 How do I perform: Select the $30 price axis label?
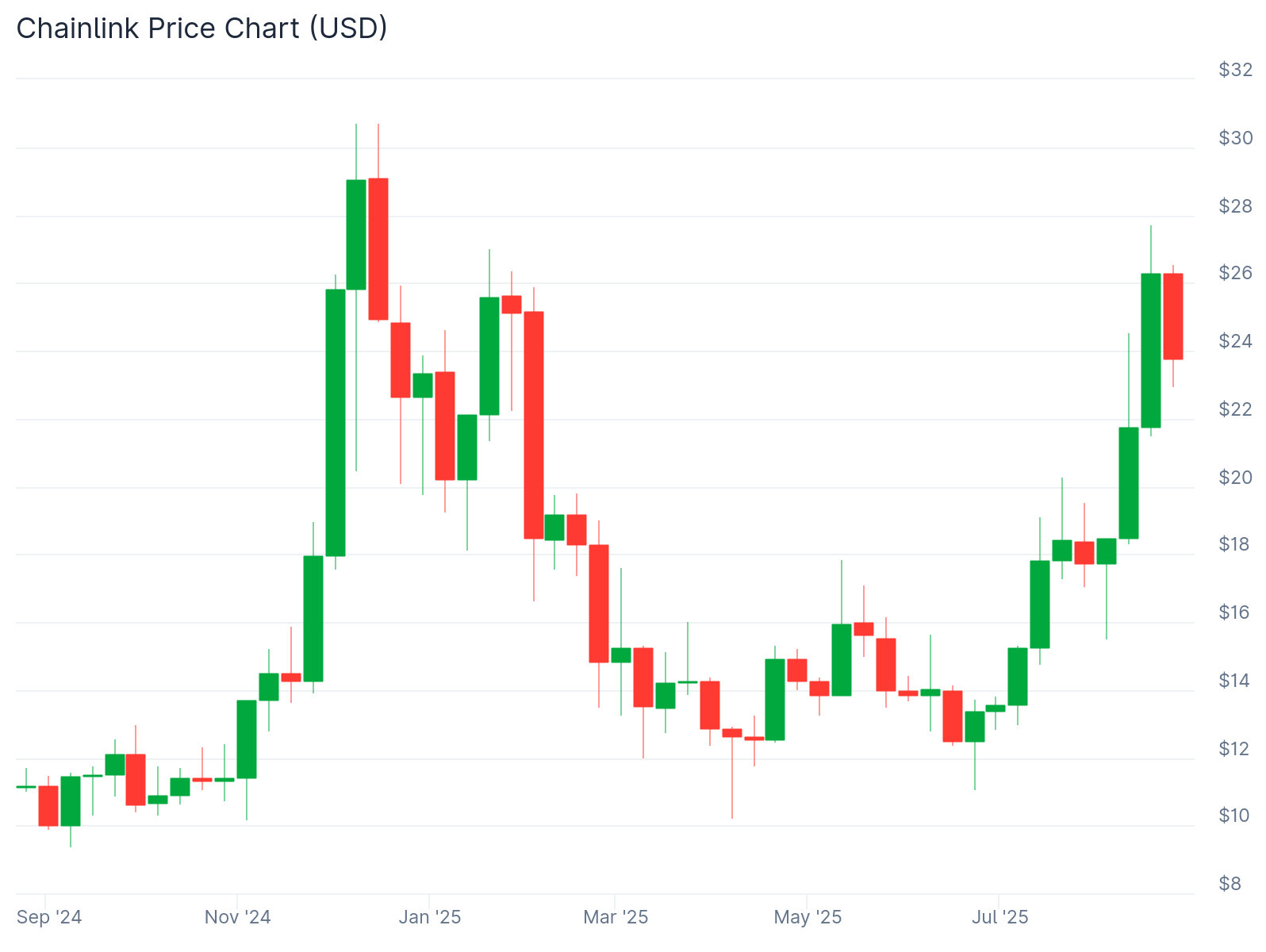[1235, 138]
